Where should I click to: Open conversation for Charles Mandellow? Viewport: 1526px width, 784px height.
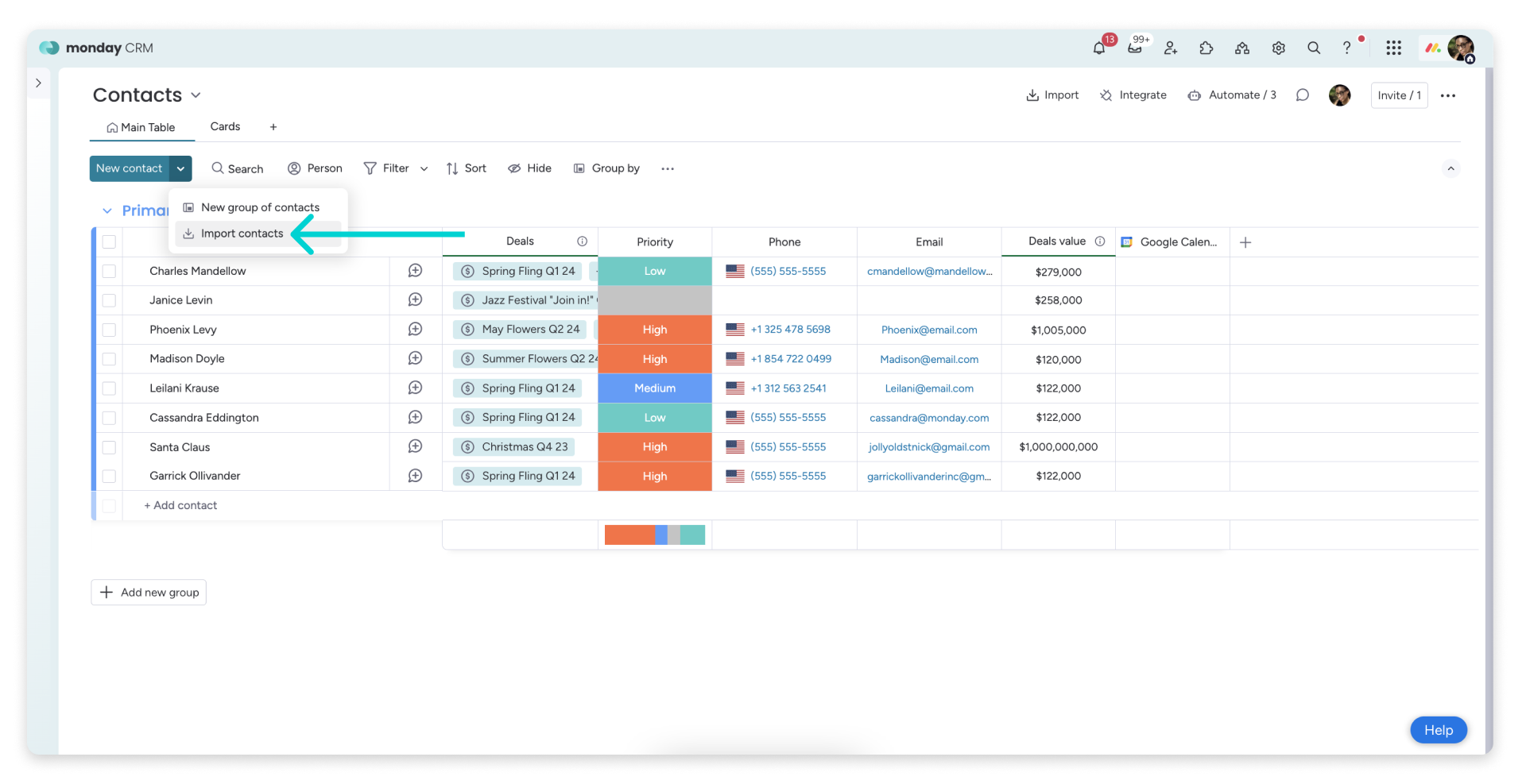pyautogui.click(x=415, y=271)
